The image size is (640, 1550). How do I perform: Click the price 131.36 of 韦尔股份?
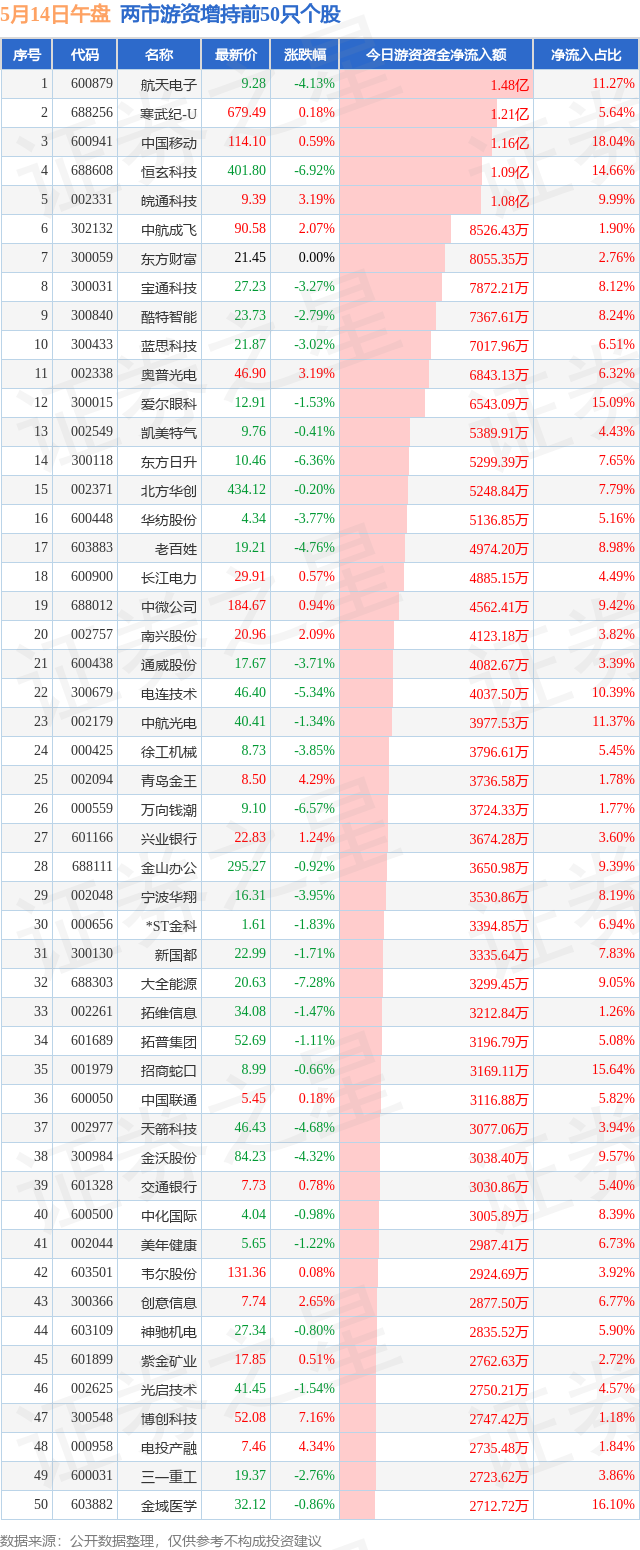point(247,1273)
